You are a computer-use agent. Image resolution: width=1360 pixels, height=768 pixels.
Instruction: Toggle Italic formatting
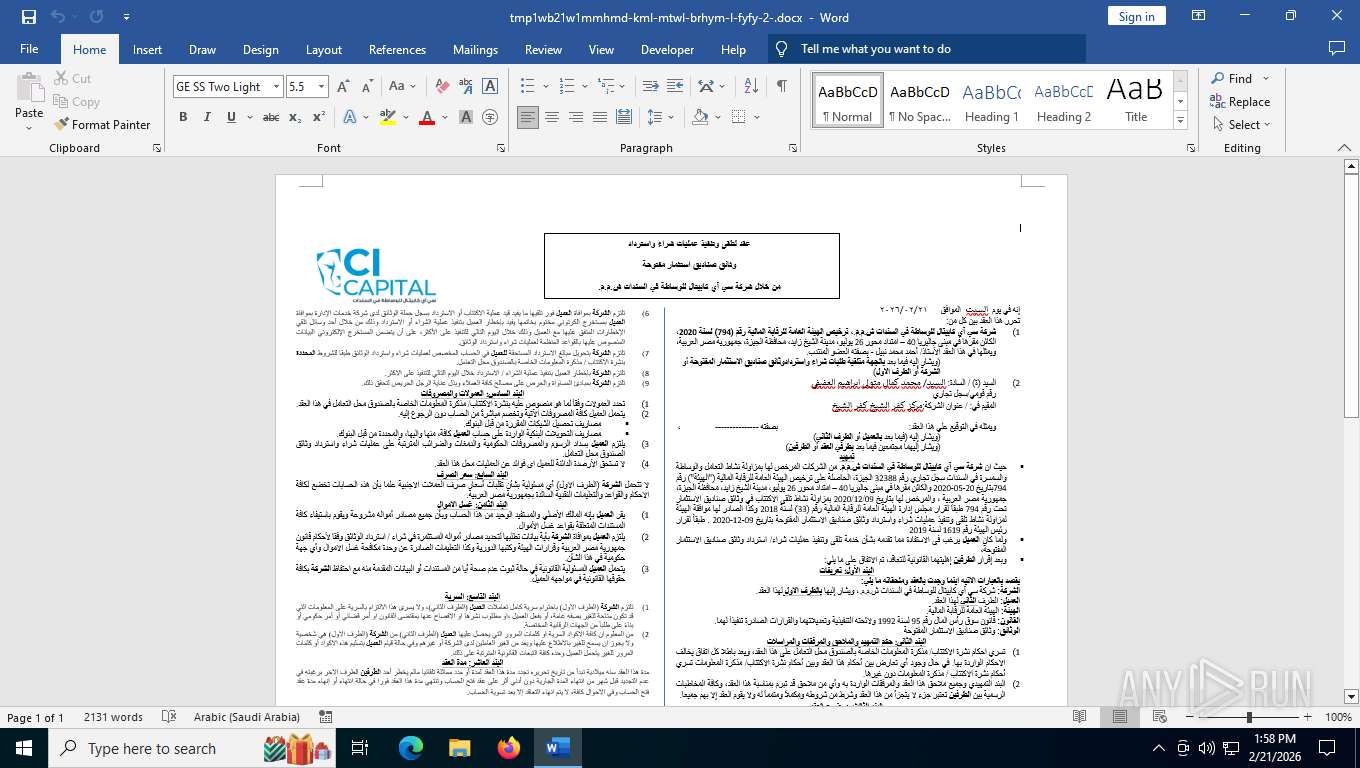206,117
